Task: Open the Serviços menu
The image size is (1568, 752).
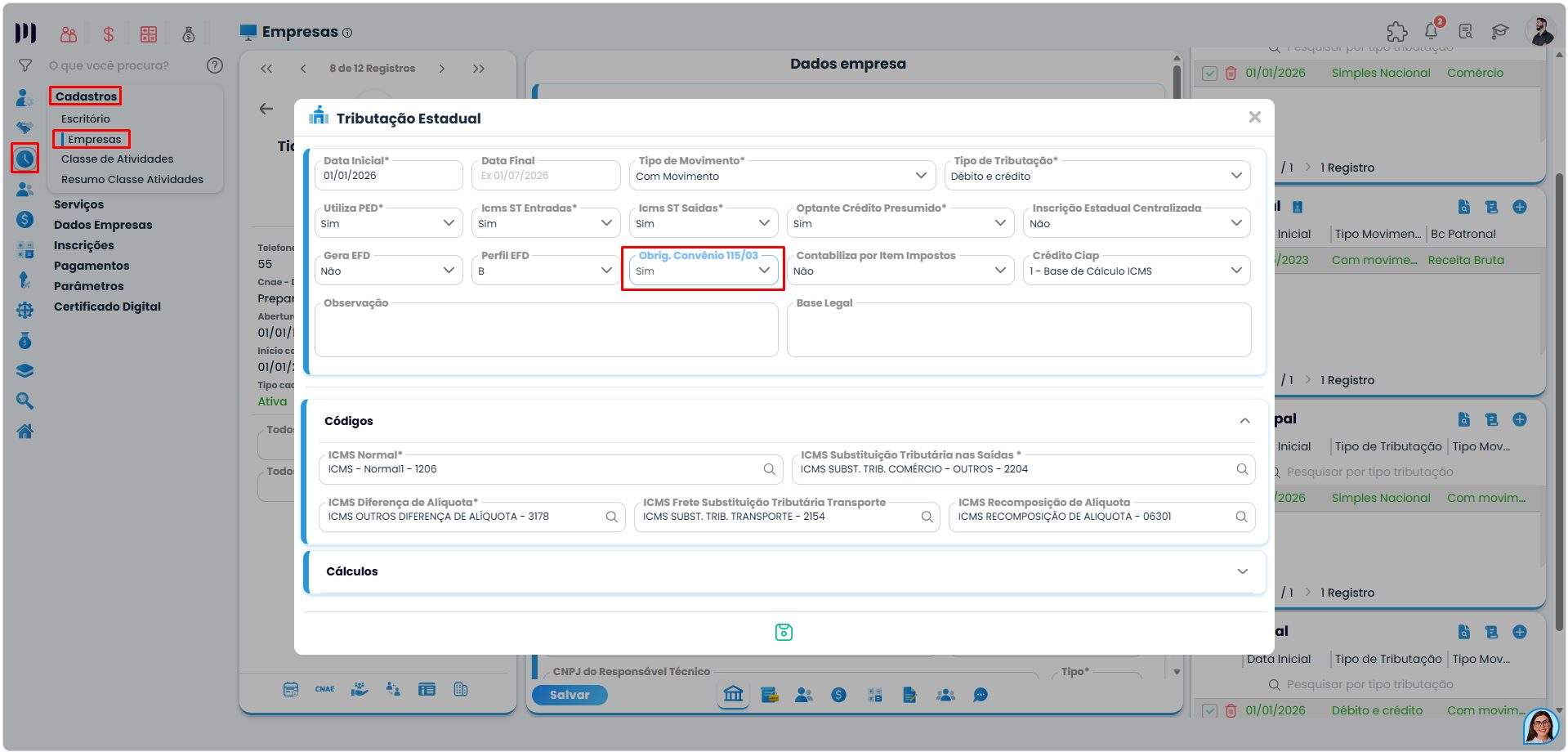Action: 78,204
